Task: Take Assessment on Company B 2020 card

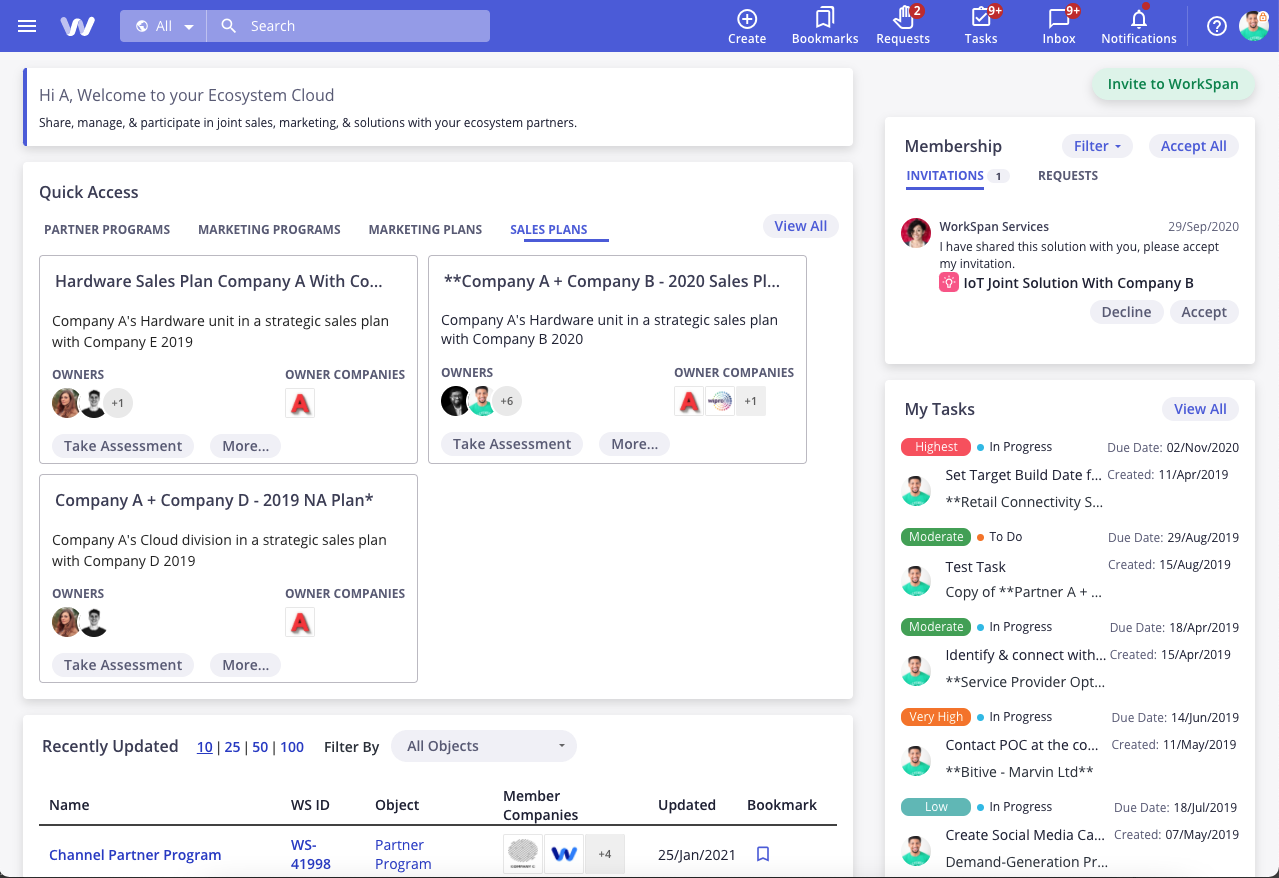Action: click(x=512, y=444)
